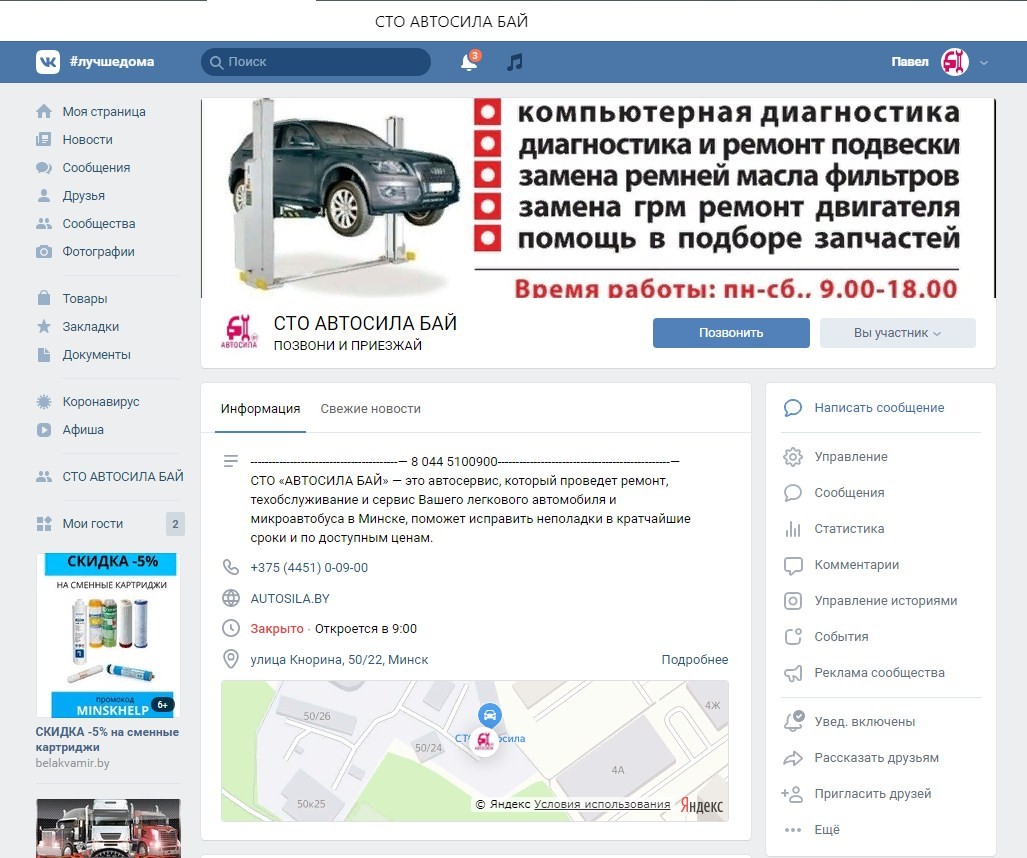The height and width of the screenshot is (858, 1027).
Task: Click the VK logo icon
Action: [48, 62]
